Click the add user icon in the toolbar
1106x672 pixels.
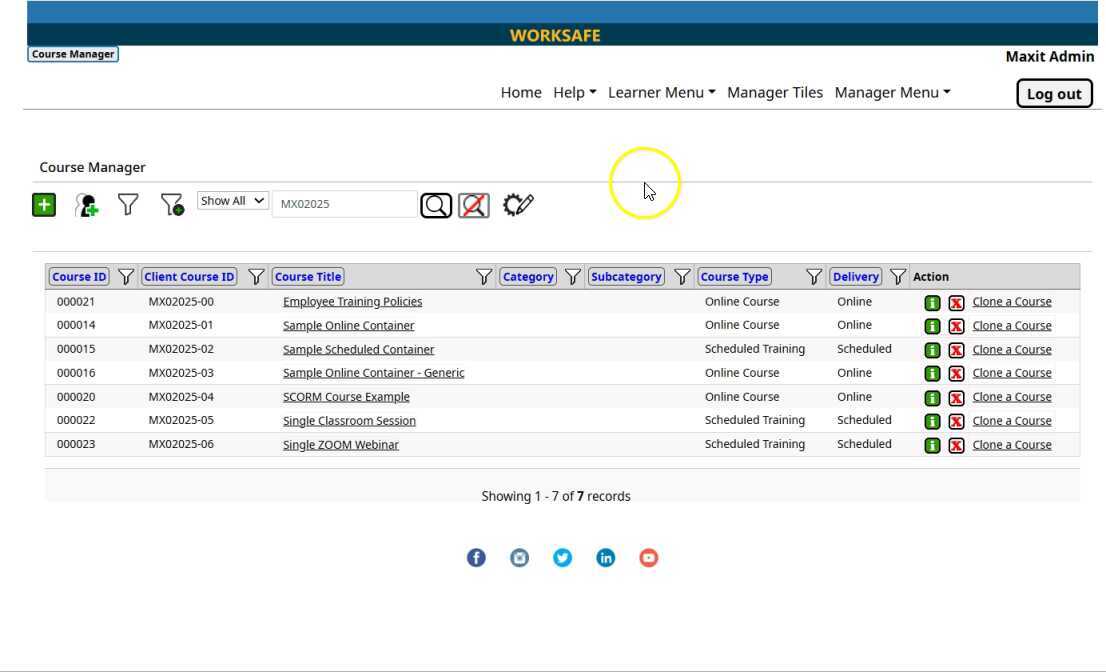[88, 205]
